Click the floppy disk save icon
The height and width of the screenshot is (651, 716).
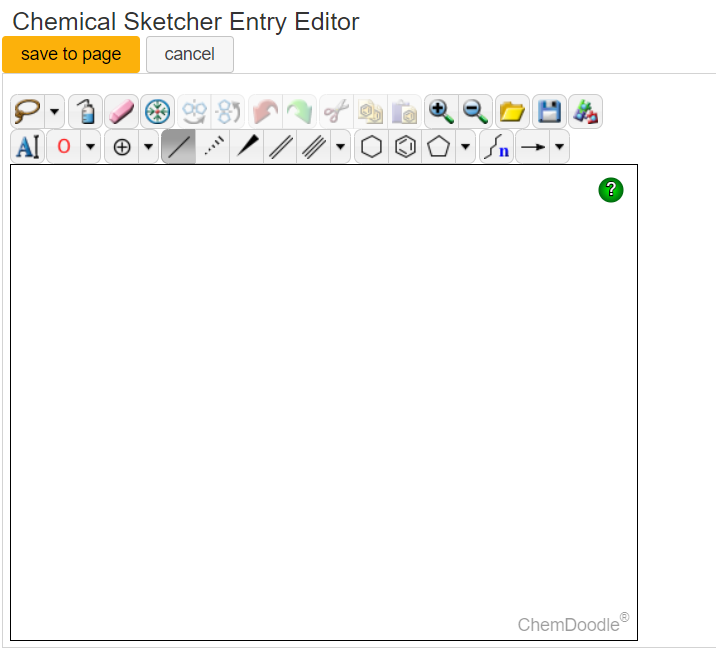(549, 111)
